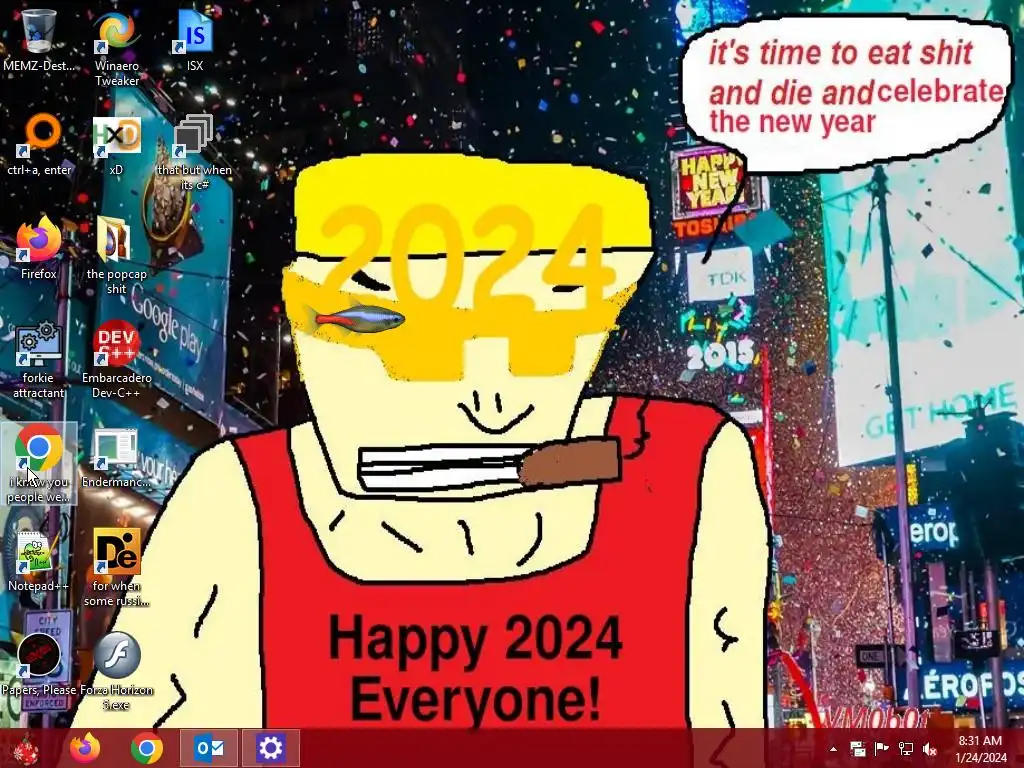Open Firefox from the taskbar
The width and height of the screenshot is (1024, 768).
pos(85,748)
